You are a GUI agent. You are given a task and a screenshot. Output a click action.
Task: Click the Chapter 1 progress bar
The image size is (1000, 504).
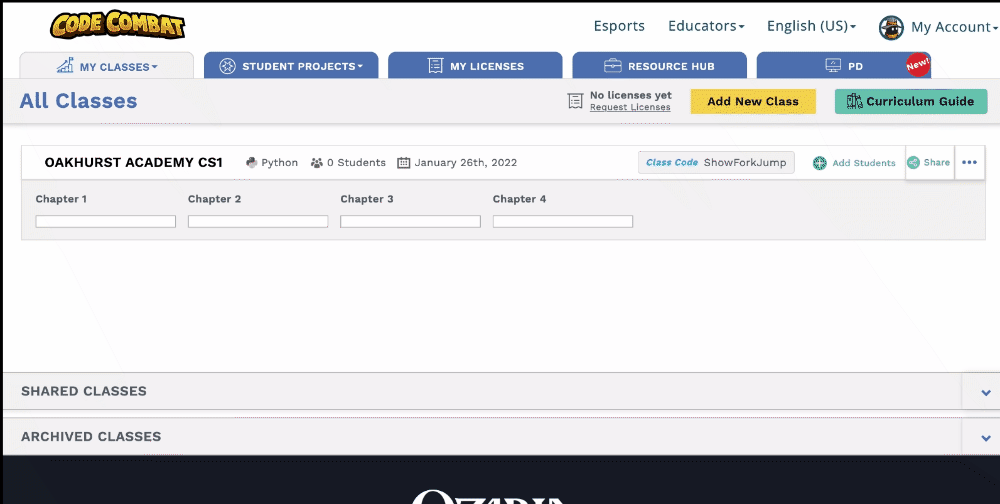[105, 221]
